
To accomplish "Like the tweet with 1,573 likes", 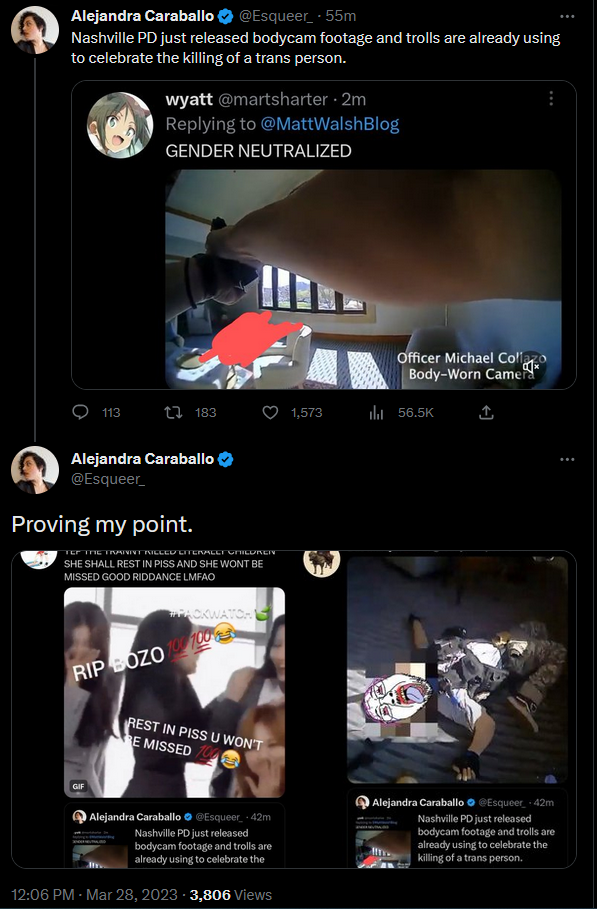I will point(270,412).
